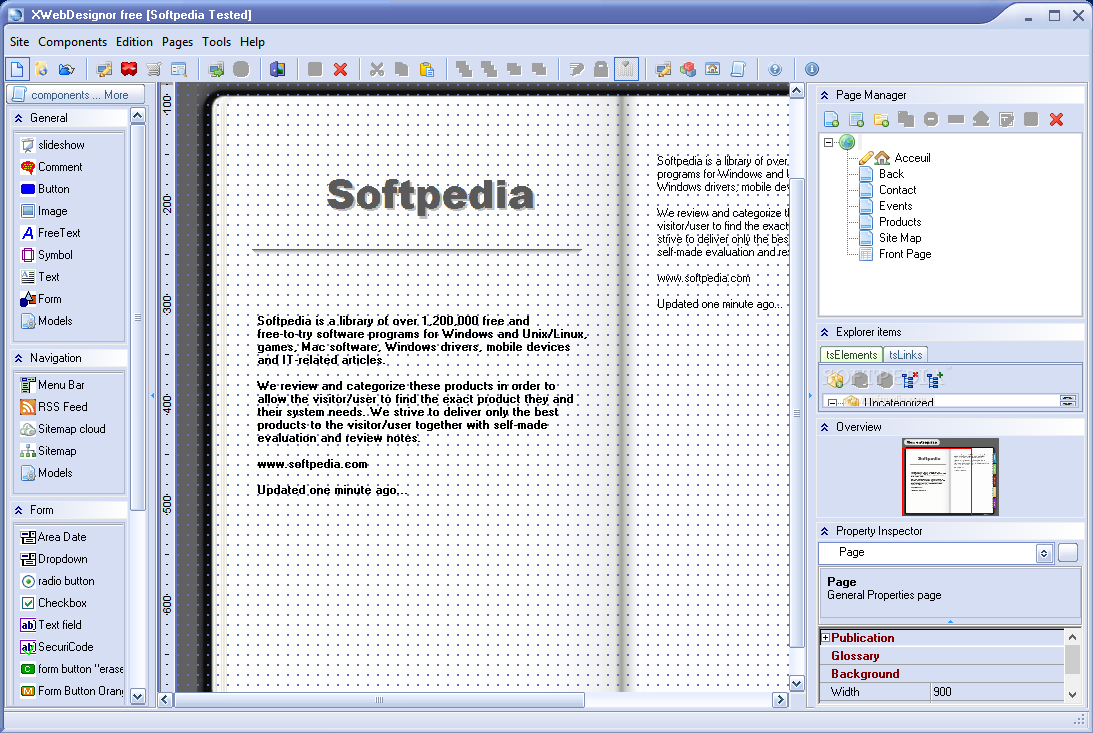This screenshot has height=733, width=1093.
Task: Click the red X delete icon in Page Manager
Action: click(1057, 119)
